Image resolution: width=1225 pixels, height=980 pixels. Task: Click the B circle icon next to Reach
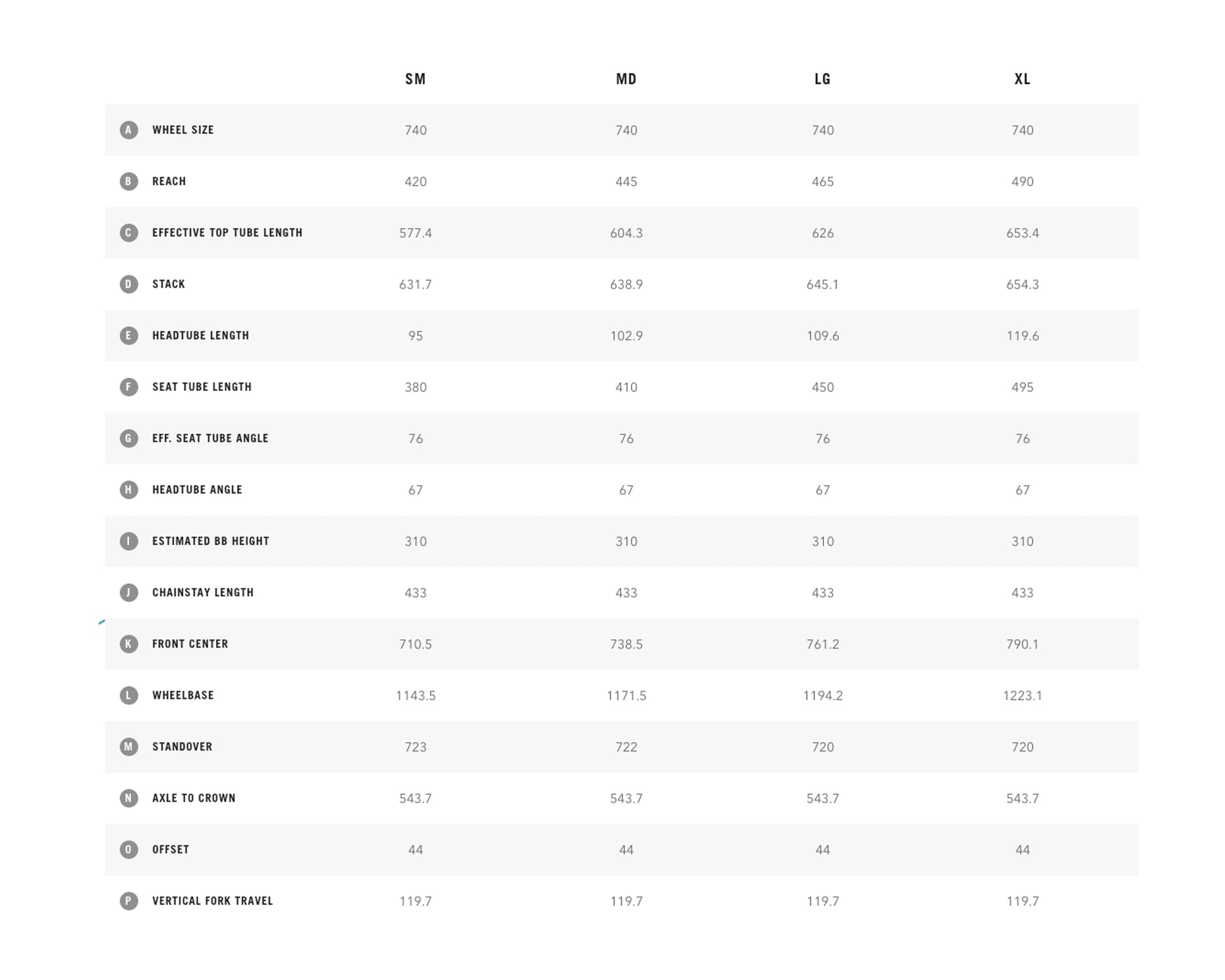[x=128, y=181]
